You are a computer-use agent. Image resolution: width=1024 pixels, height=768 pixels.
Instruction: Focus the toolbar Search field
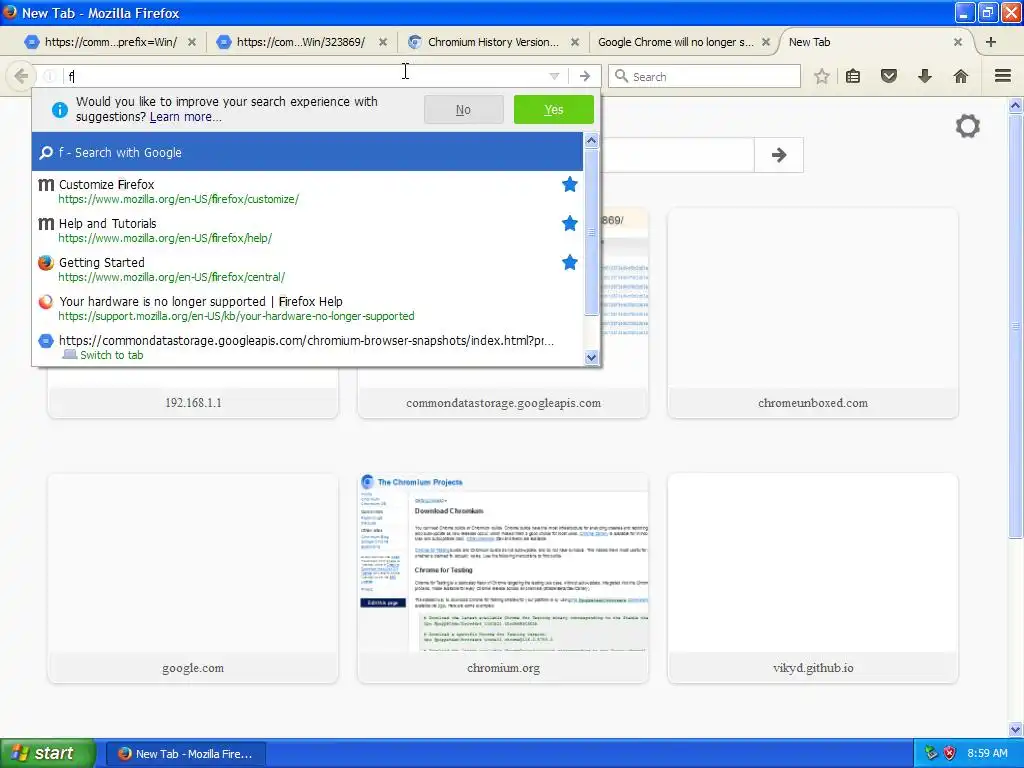coord(704,76)
